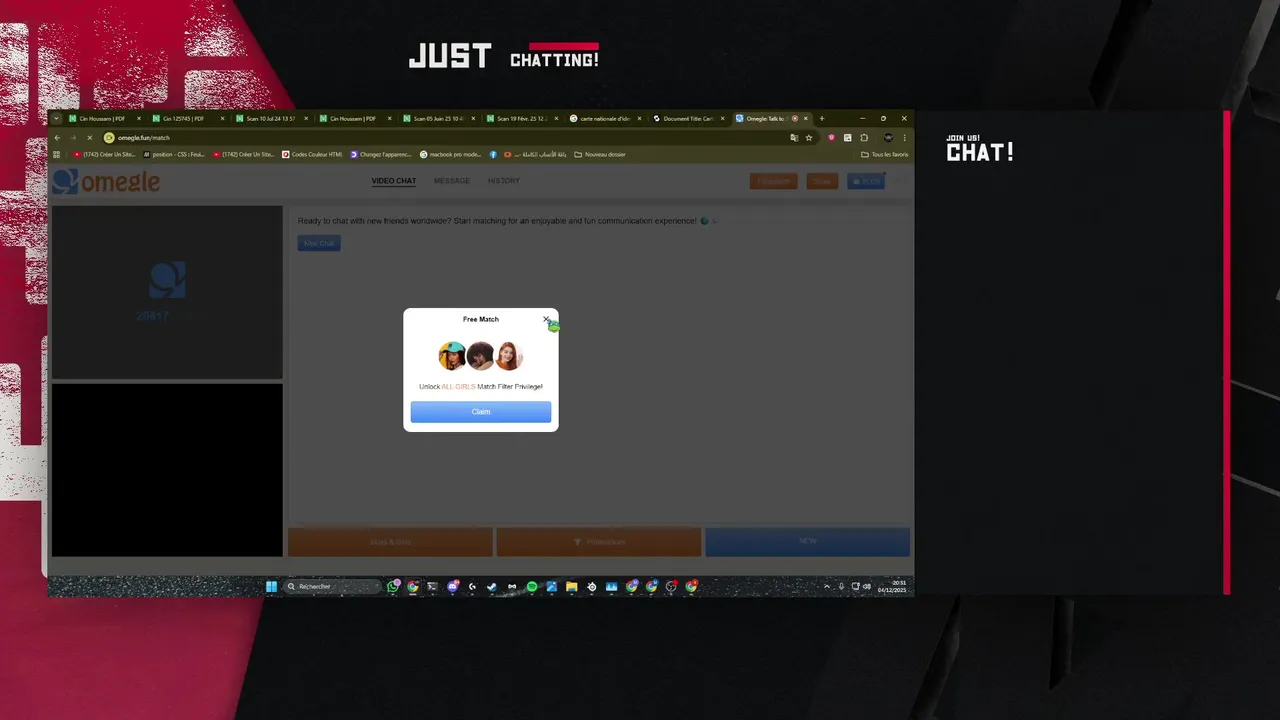The width and height of the screenshot is (1280, 720).
Task: Bookmark this page with star icon
Action: pos(809,138)
